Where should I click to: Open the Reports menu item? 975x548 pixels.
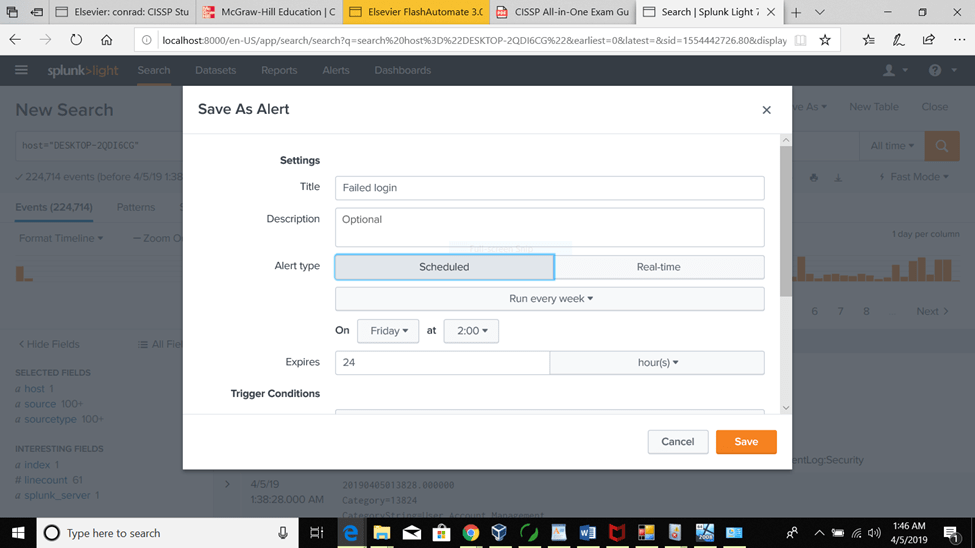tap(279, 70)
